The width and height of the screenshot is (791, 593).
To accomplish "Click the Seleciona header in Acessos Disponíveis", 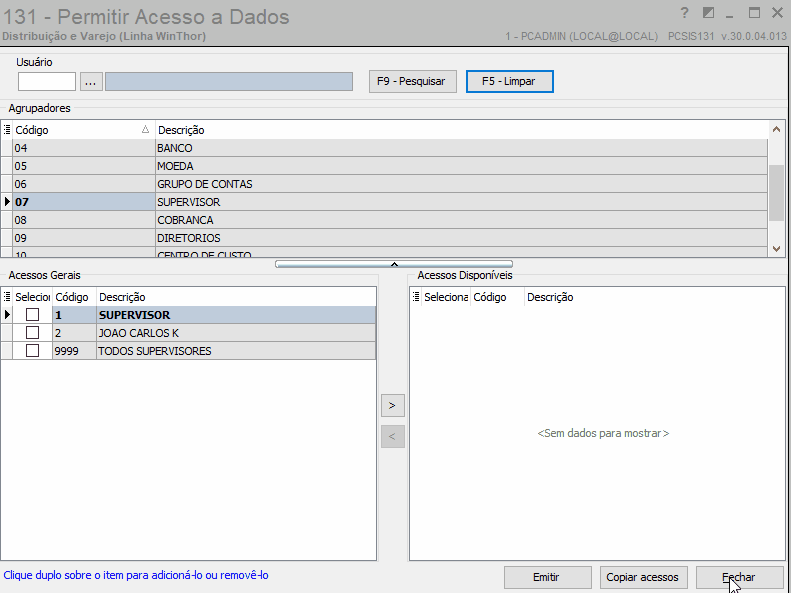I will coord(446,297).
